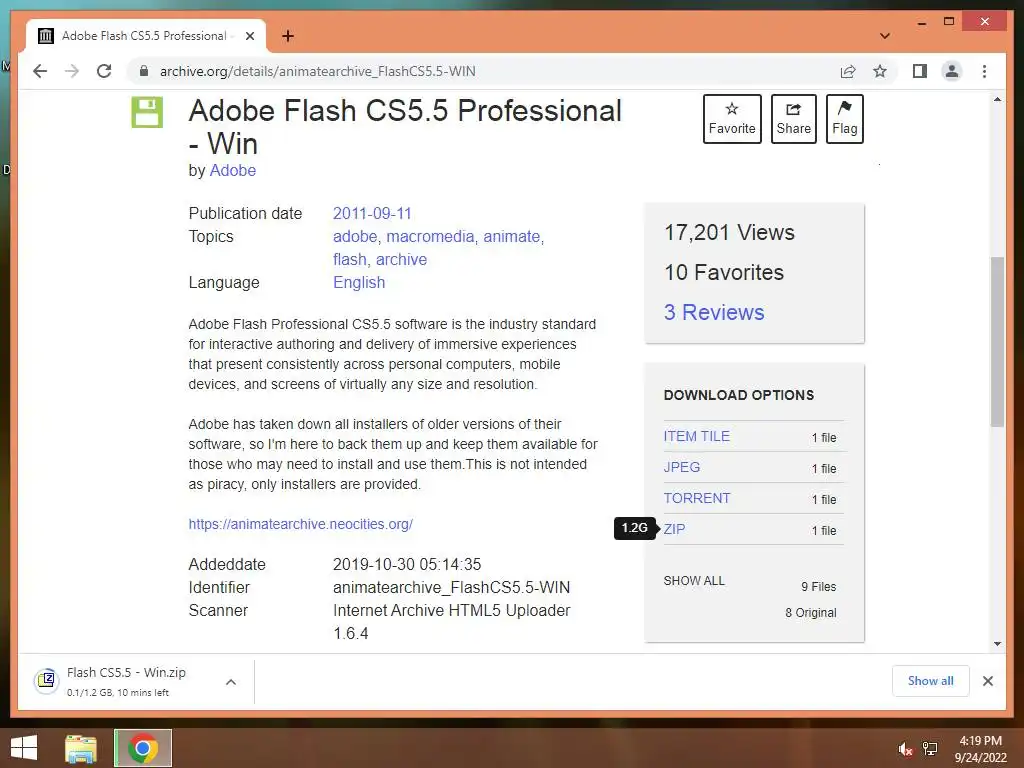The width and height of the screenshot is (1024, 768).
Task: Click the scrollbar down arrow
Action: pyautogui.click(x=997, y=644)
